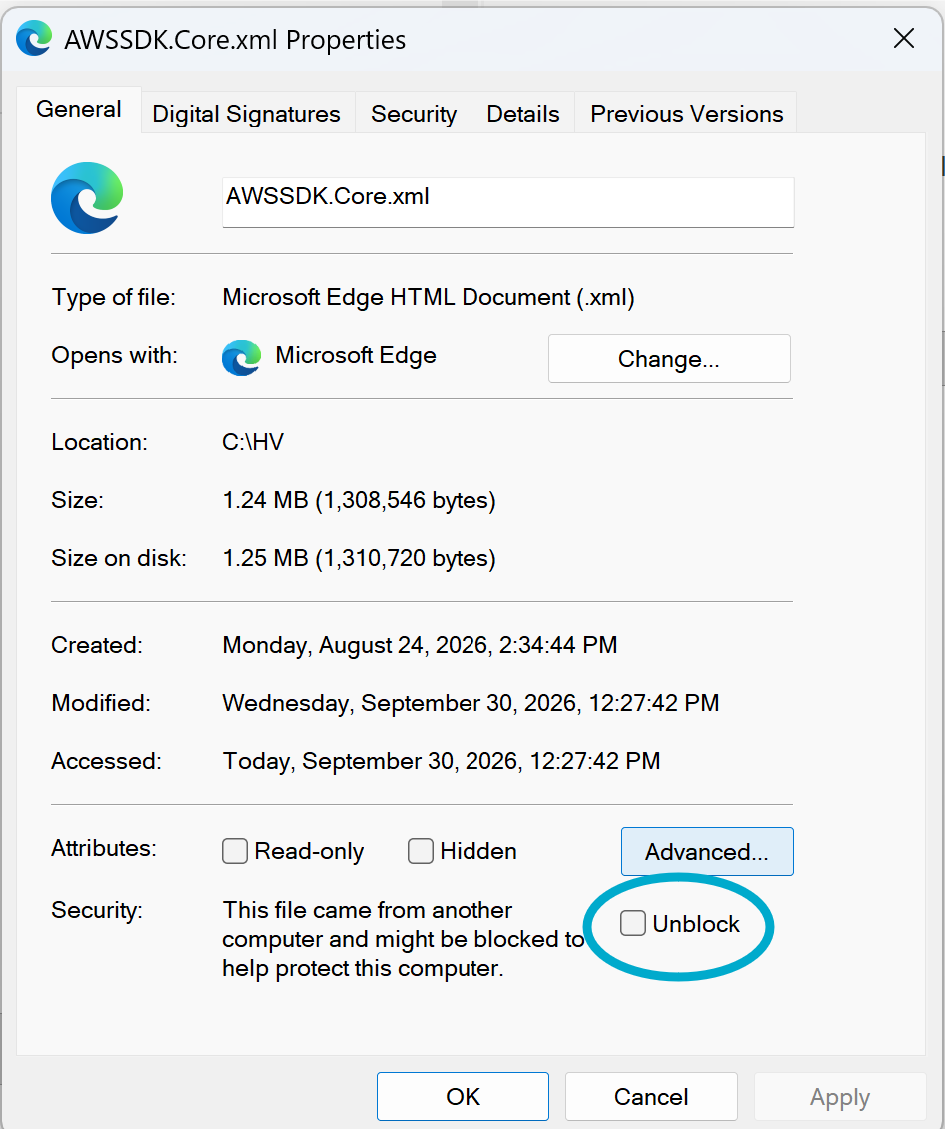Click the Modified date value starting Wednesday
Image resolution: width=945 pixels, height=1129 pixels.
[471, 703]
